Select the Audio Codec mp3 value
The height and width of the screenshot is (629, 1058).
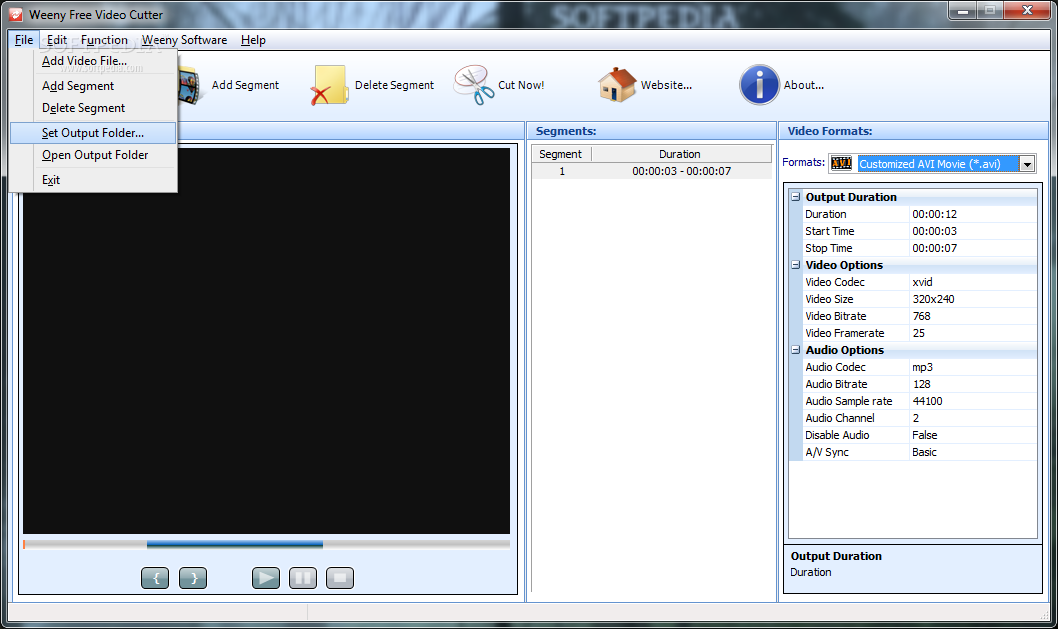click(973, 367)
